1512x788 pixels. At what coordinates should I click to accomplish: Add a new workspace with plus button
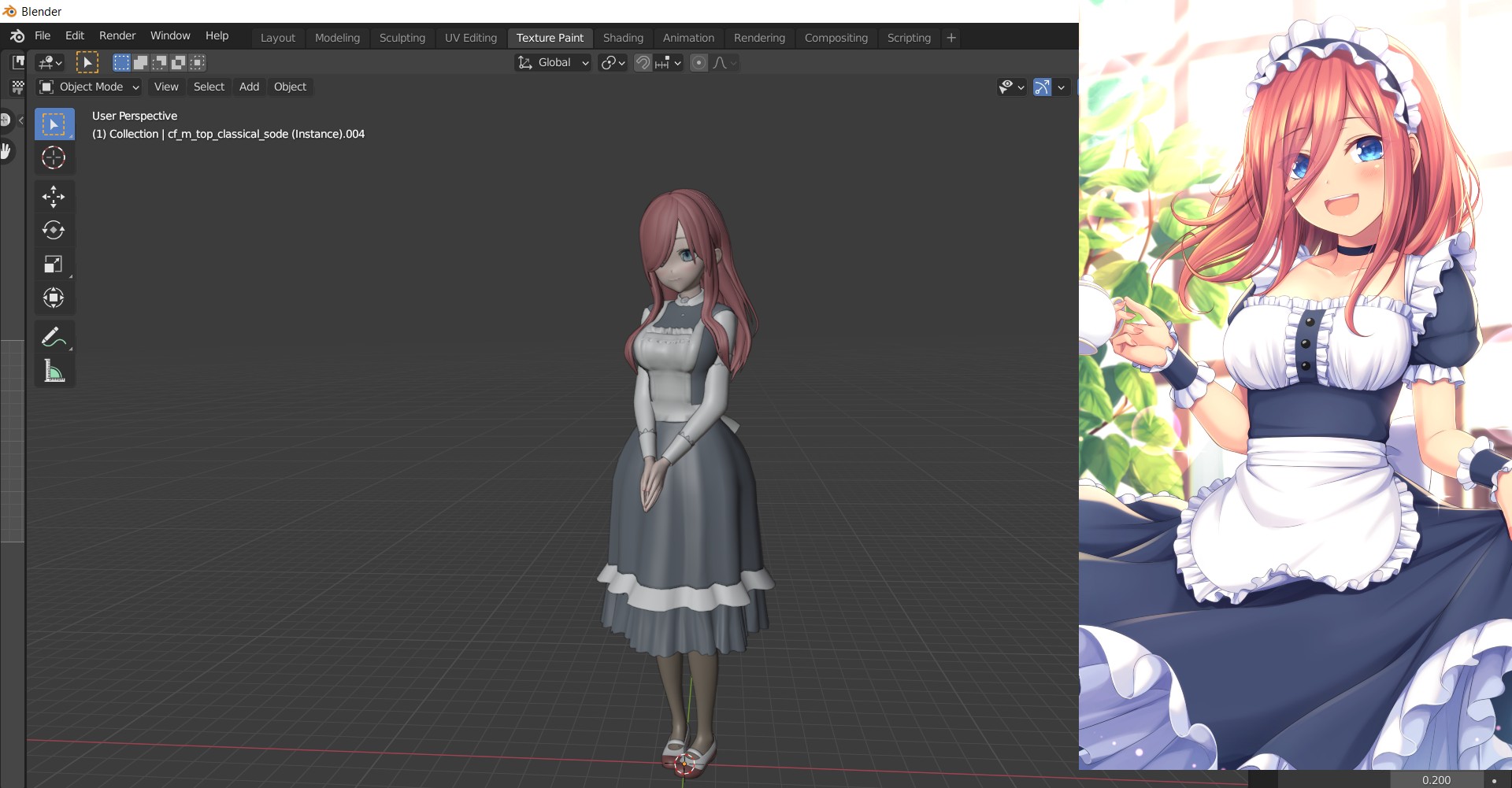(951, 38)
